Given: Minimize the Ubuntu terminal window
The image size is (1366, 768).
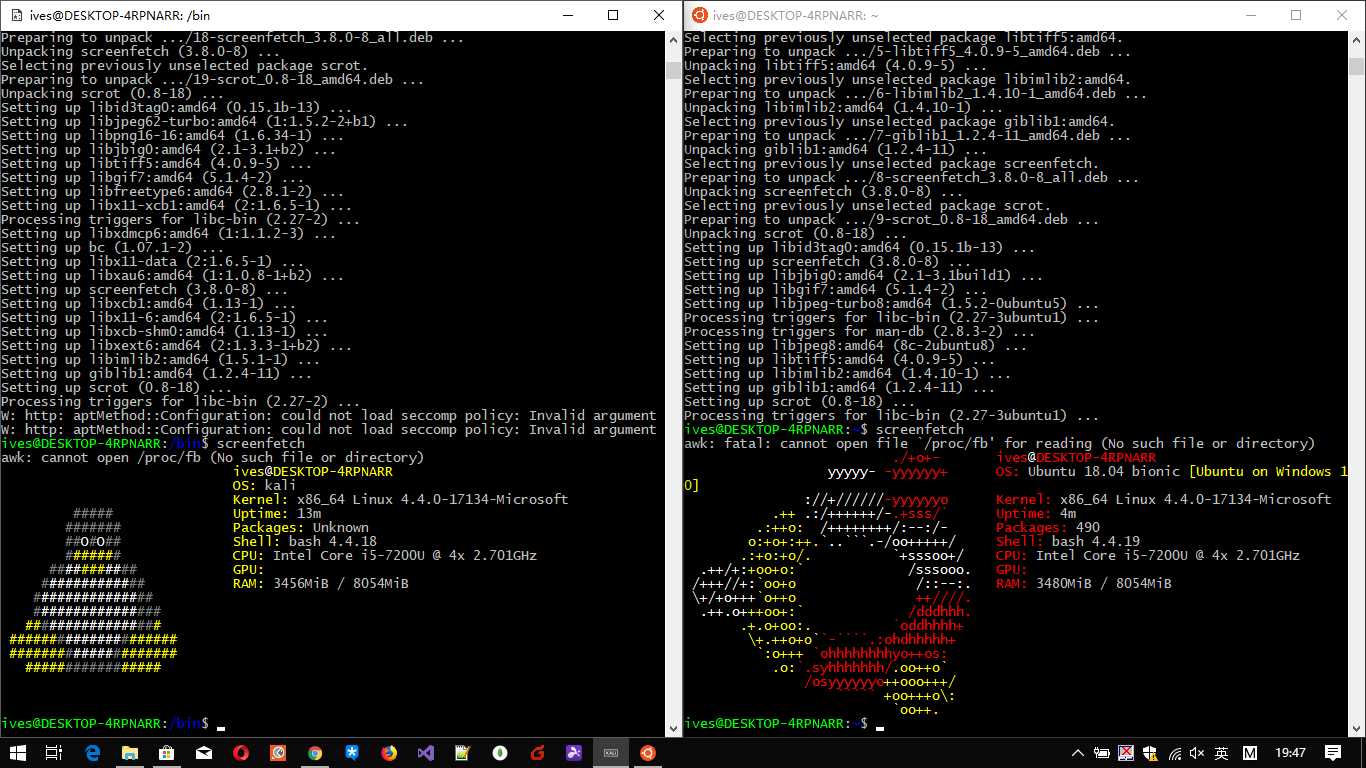Looking at the screenshot, I should [x=1251, y=15].
